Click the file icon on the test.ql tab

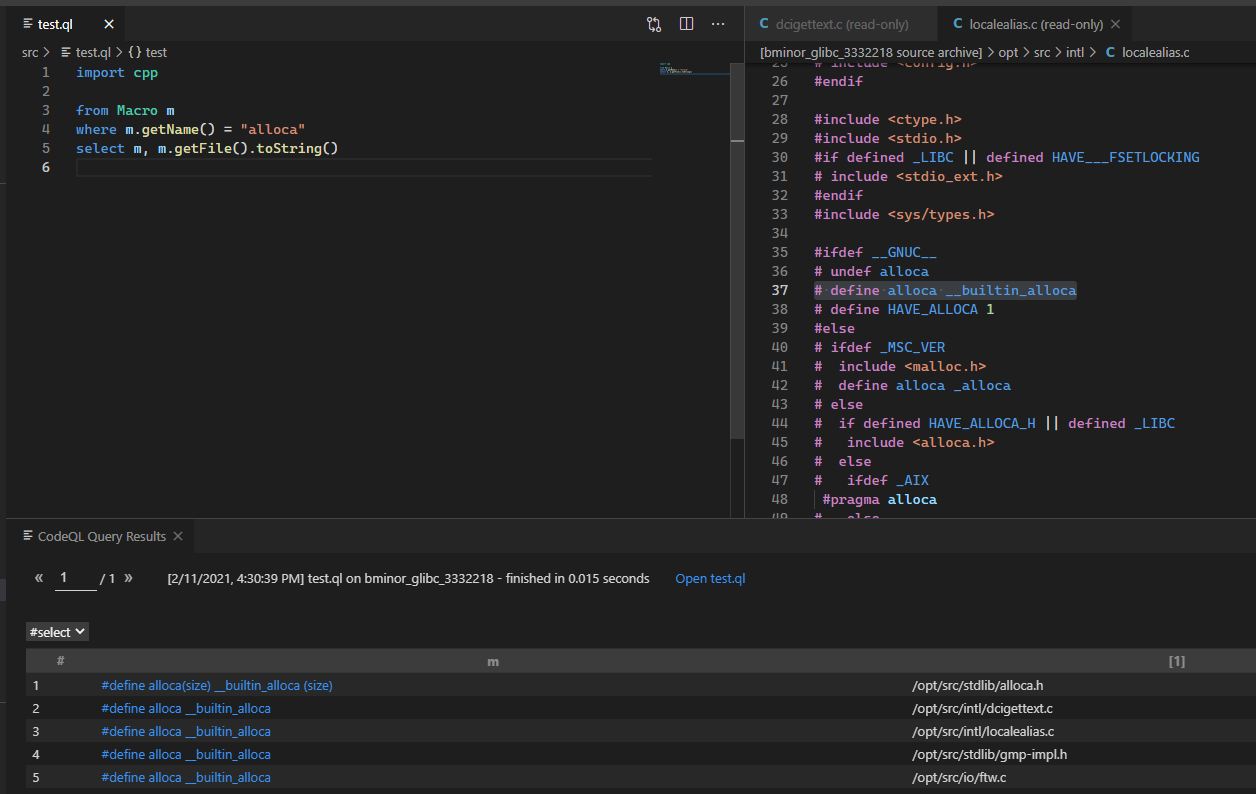[x=30, y=24]
